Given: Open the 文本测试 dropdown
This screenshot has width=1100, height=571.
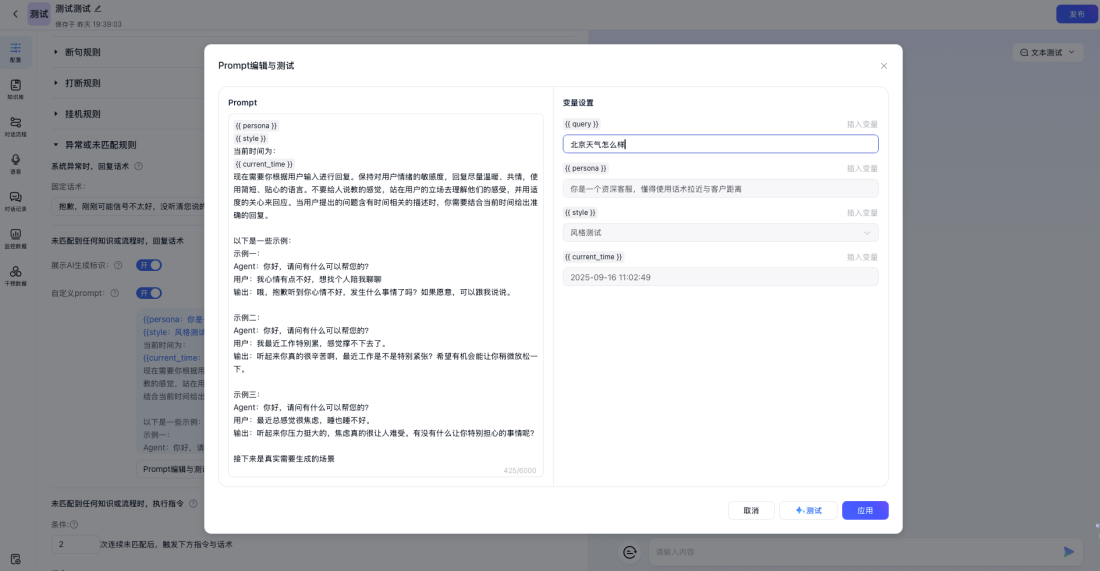Looking at the screenshot, I should pos(1047,52).
